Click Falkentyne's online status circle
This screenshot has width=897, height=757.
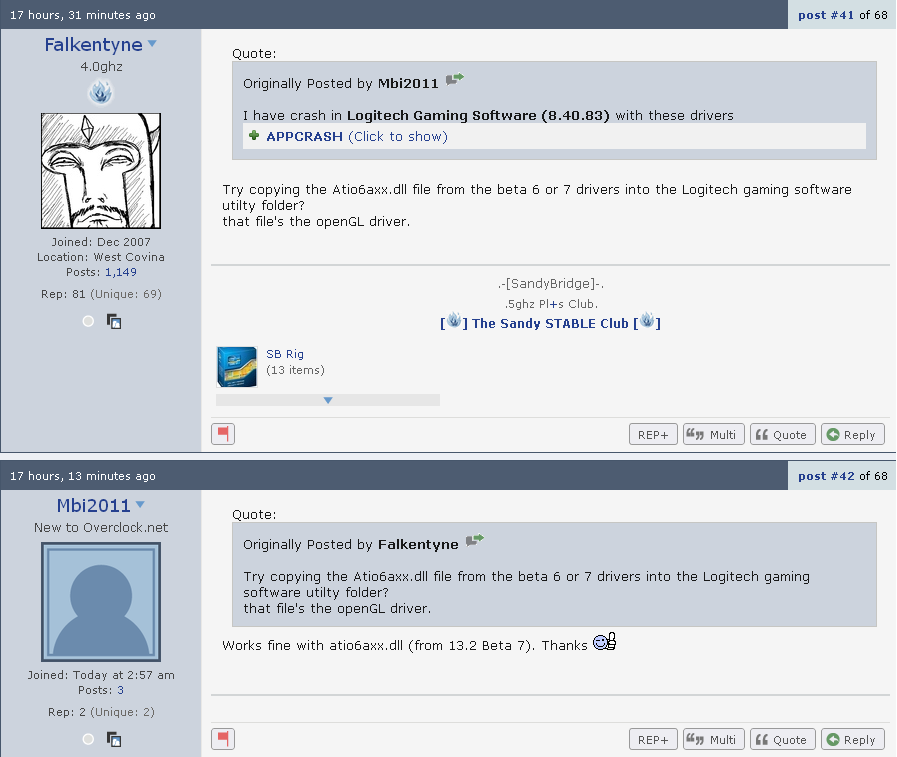coord(88,321)
